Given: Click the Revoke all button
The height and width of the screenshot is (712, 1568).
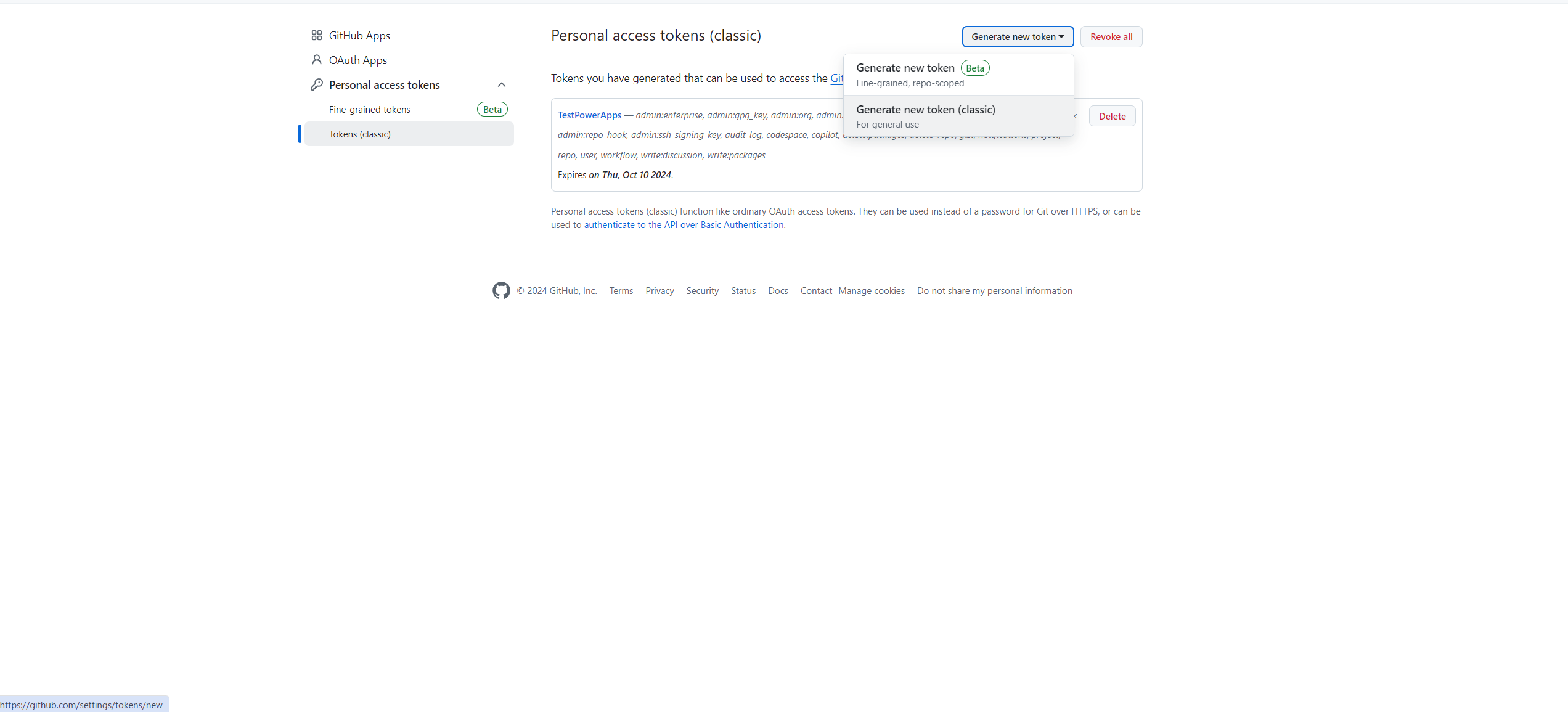Looking at the screenshot, I should coord(1111,36).
